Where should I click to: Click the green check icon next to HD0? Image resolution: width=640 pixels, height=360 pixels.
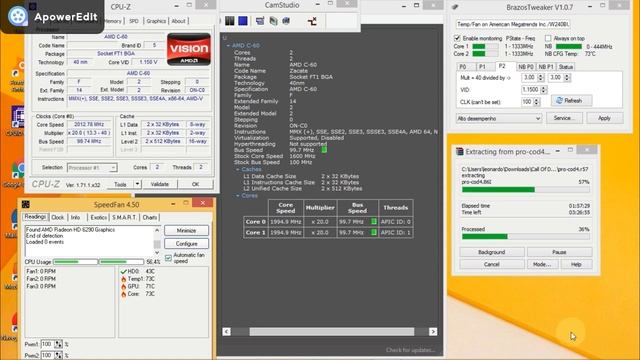123,271
